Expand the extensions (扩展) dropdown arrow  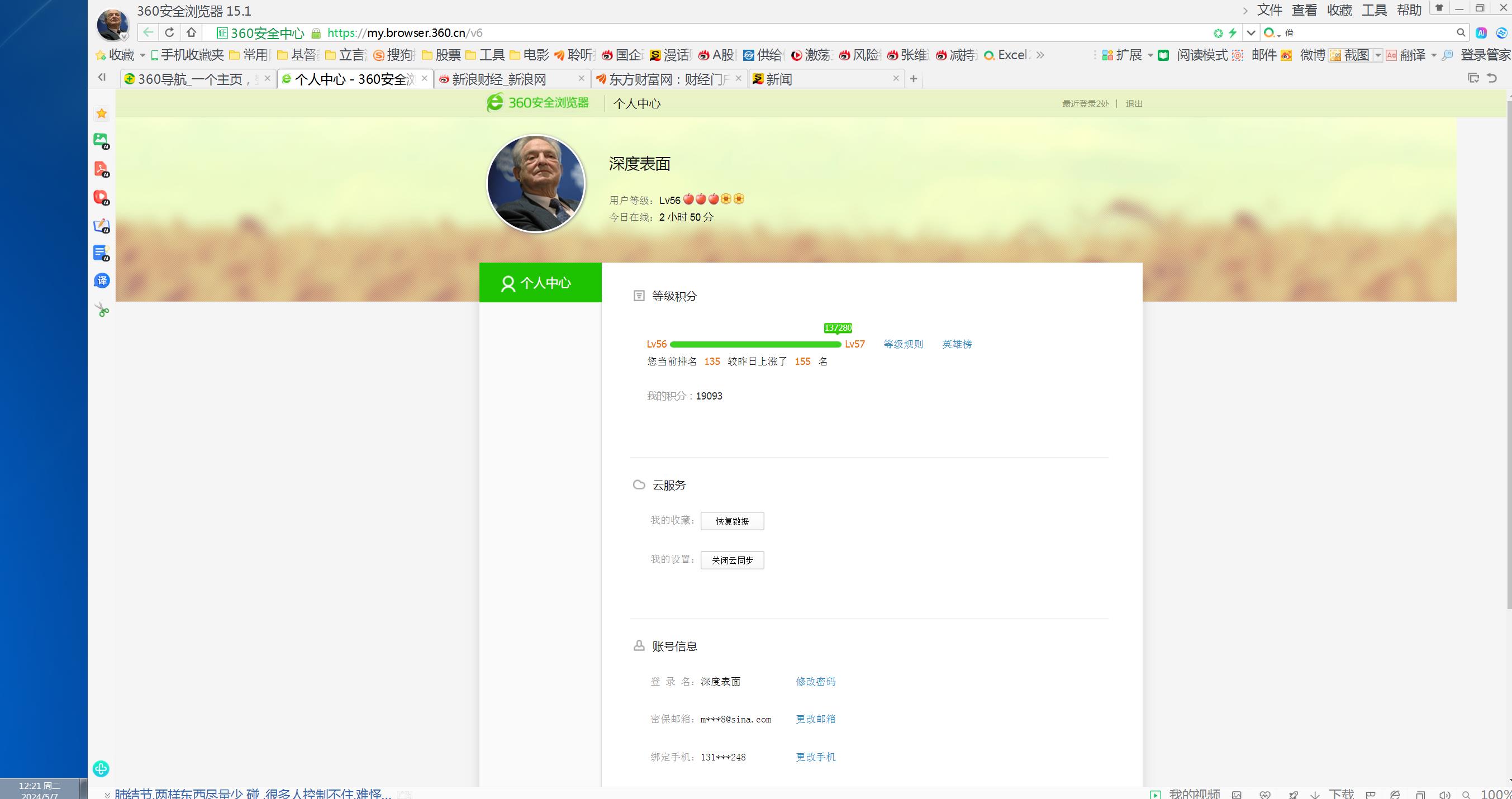(1150, 55)
